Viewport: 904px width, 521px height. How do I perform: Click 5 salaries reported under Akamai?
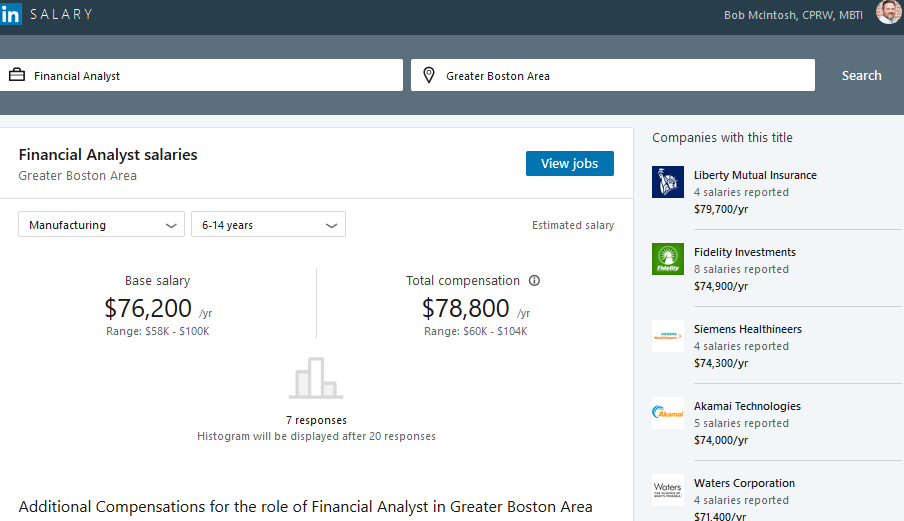pos(741,423)
